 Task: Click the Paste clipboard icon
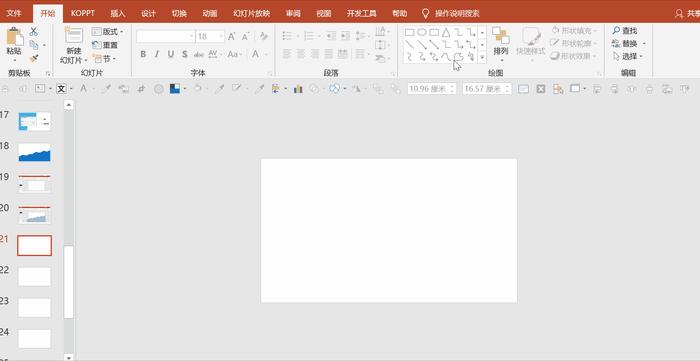(x=15, y=37)
